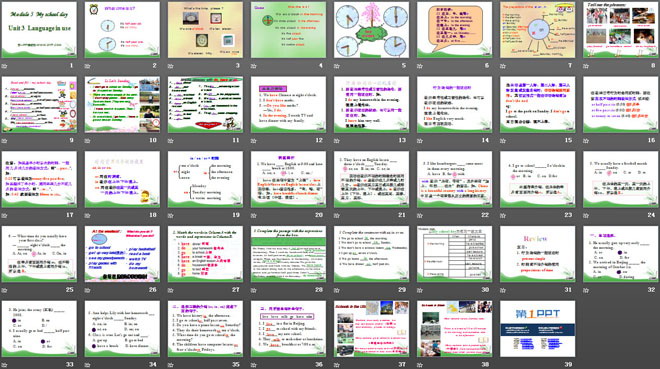Select slide 27 match words in Column A
This screenshot has width=660, height=369.
pyautogui.click(x=205, y=254)
